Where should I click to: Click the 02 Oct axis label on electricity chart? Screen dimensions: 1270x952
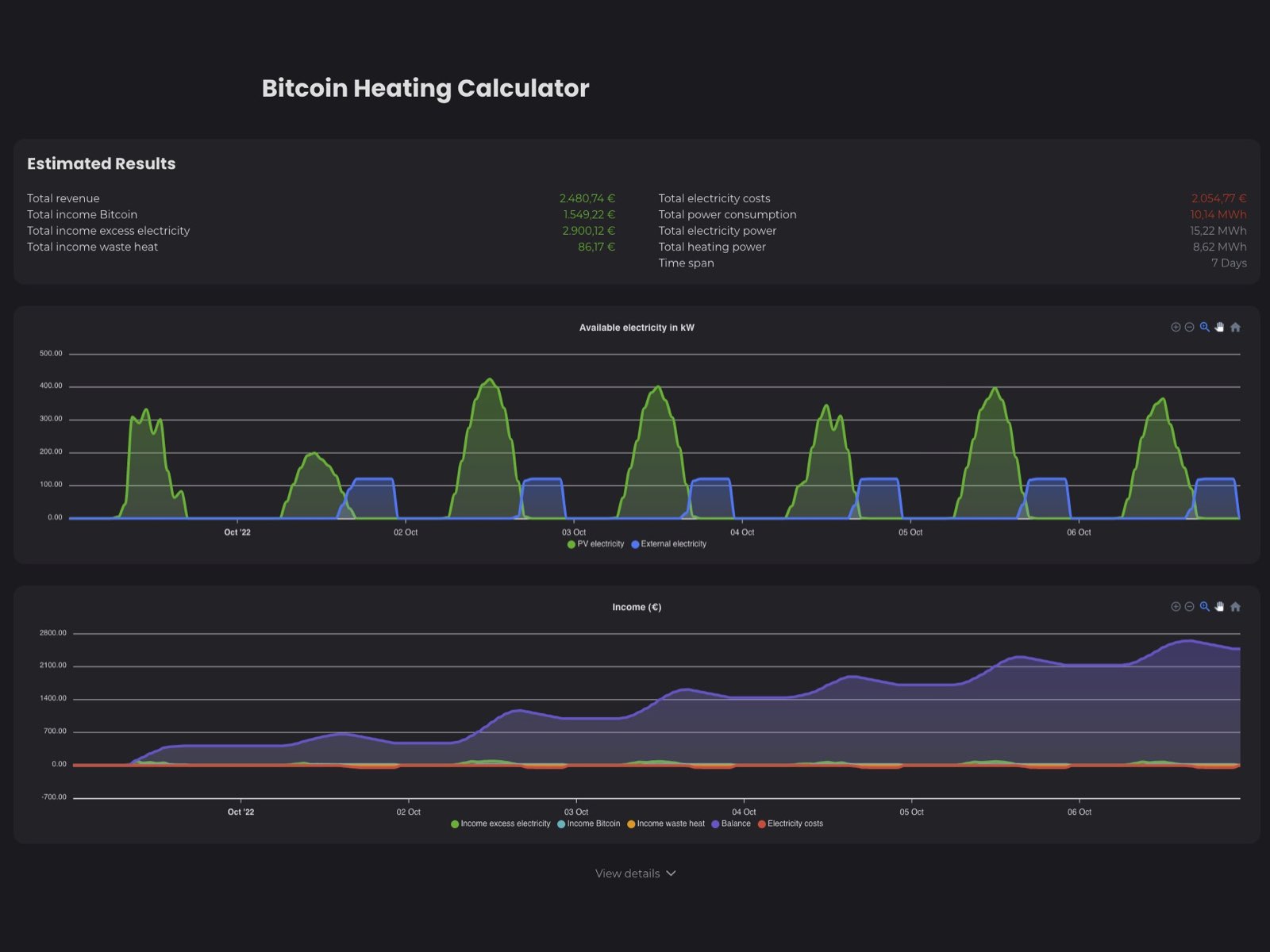tap(406, 532)
